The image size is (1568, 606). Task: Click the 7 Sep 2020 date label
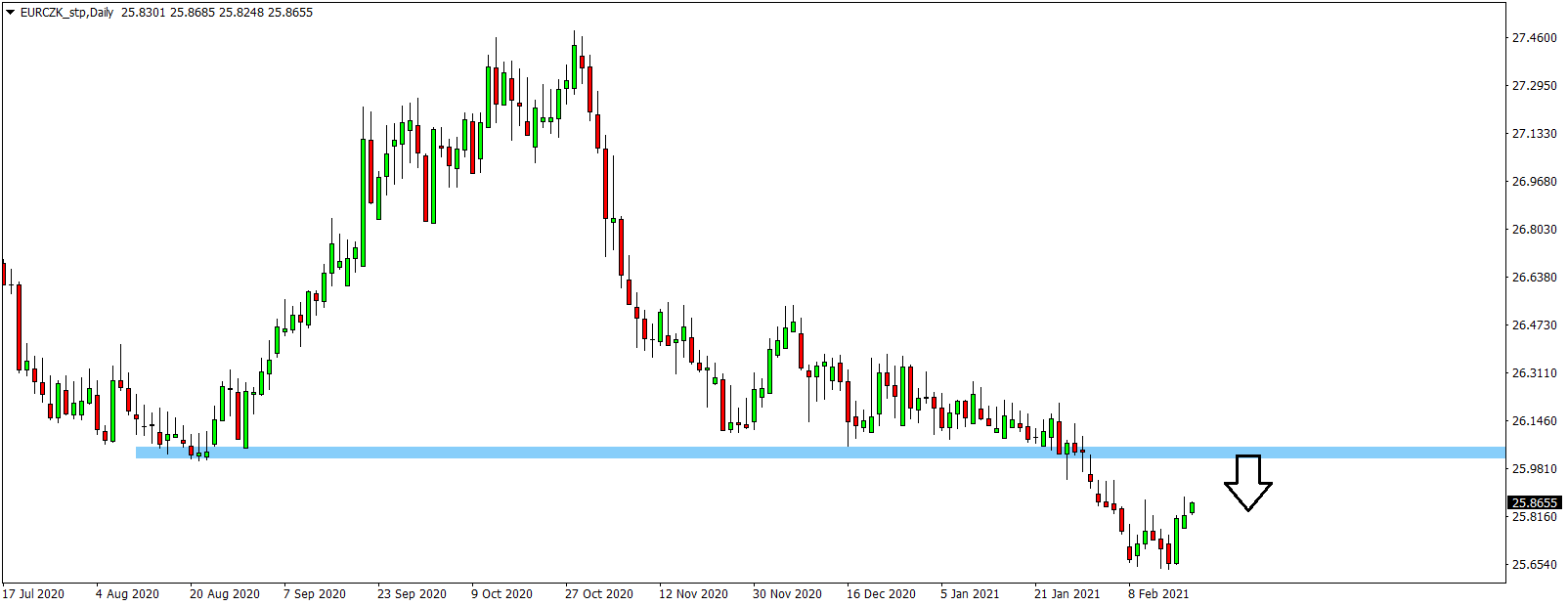point(315,594)
